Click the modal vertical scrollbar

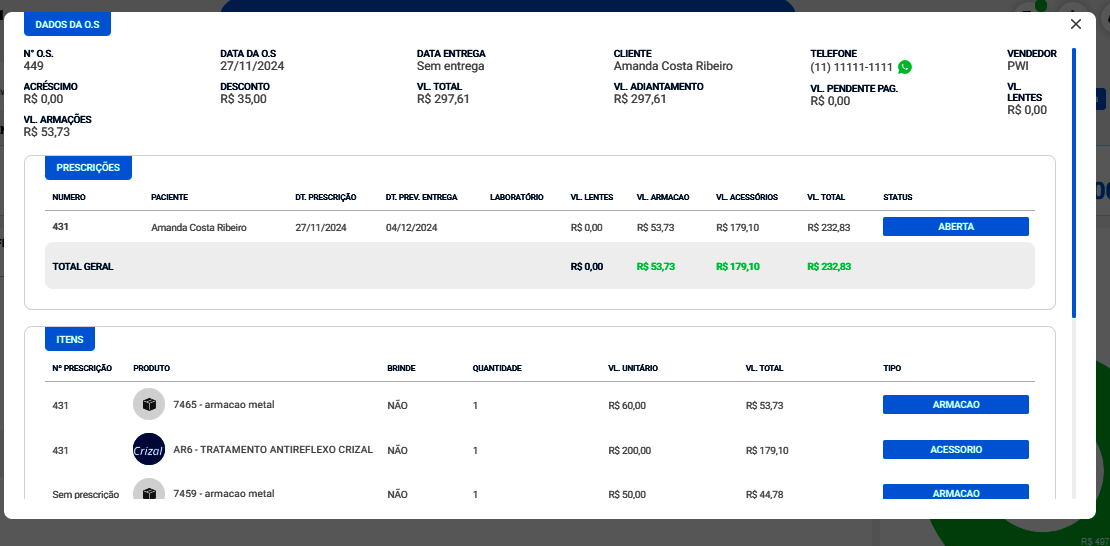(1074, 180)
